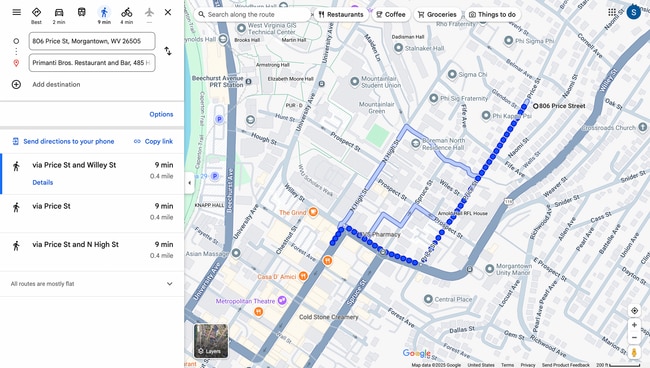Zoom in on the map
650x368 pixels.
634,325
